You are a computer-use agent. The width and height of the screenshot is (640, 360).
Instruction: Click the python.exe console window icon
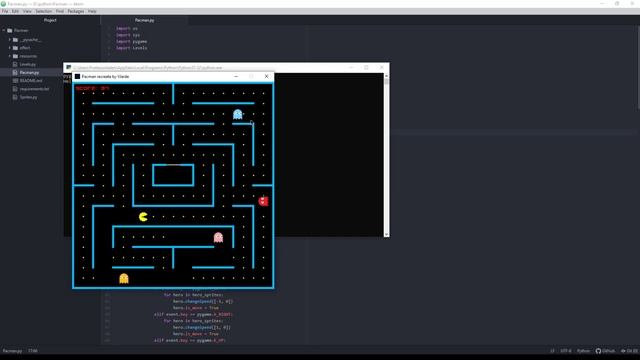click(x=69, y=67)
